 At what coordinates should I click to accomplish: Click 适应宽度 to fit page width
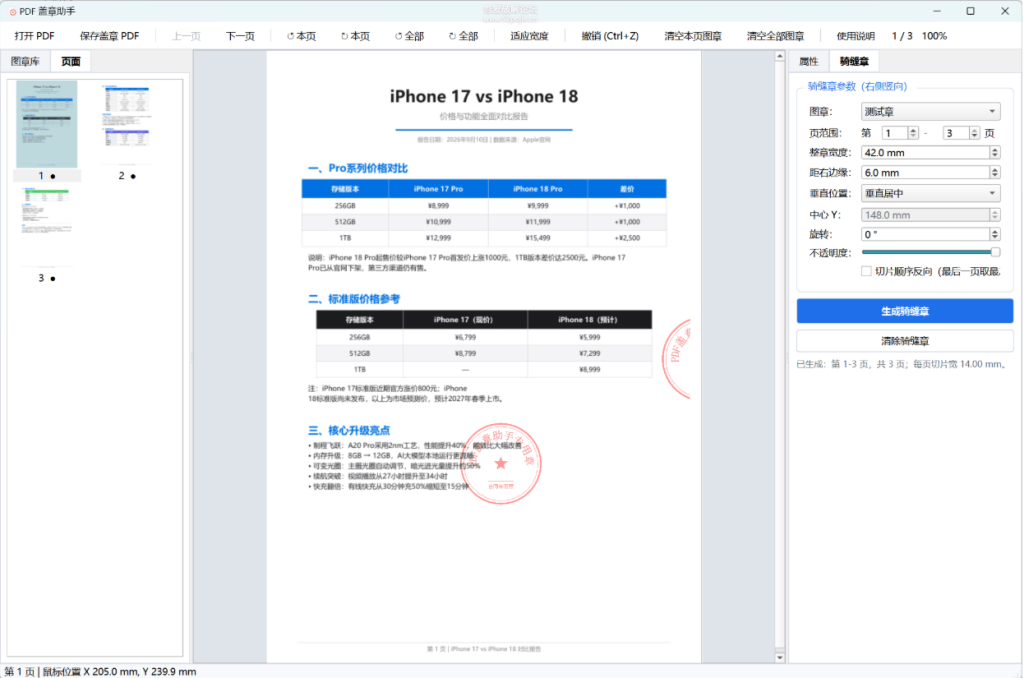coord(530,36)
